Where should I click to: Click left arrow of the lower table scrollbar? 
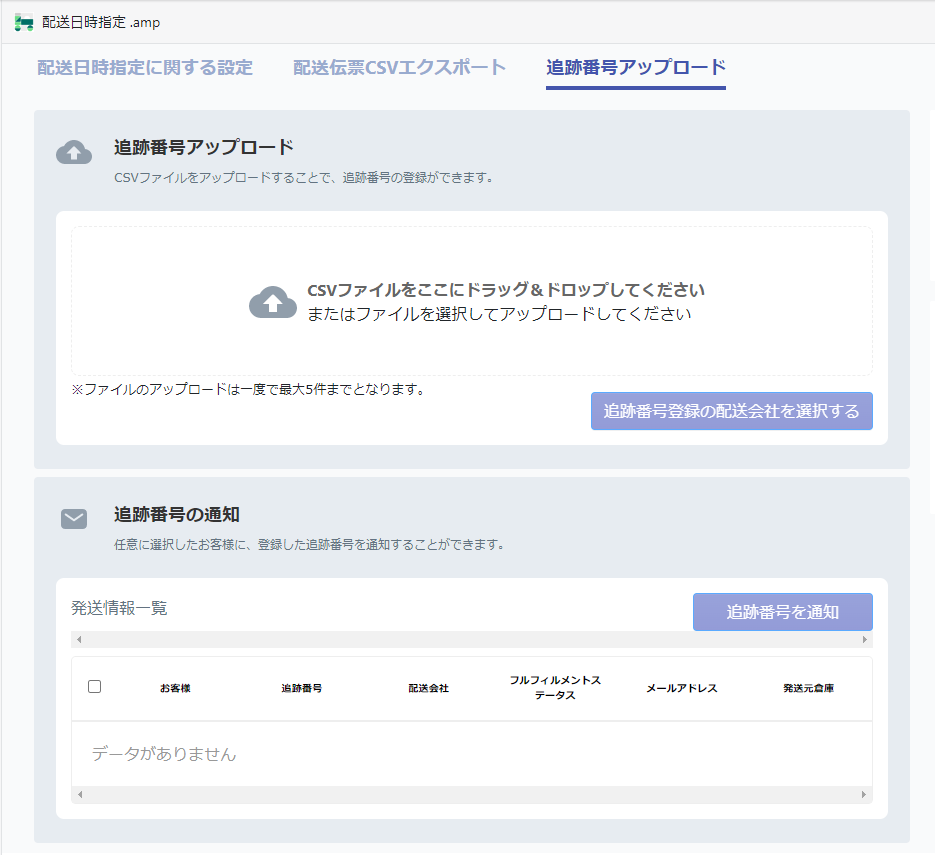[x=79, y=794]
